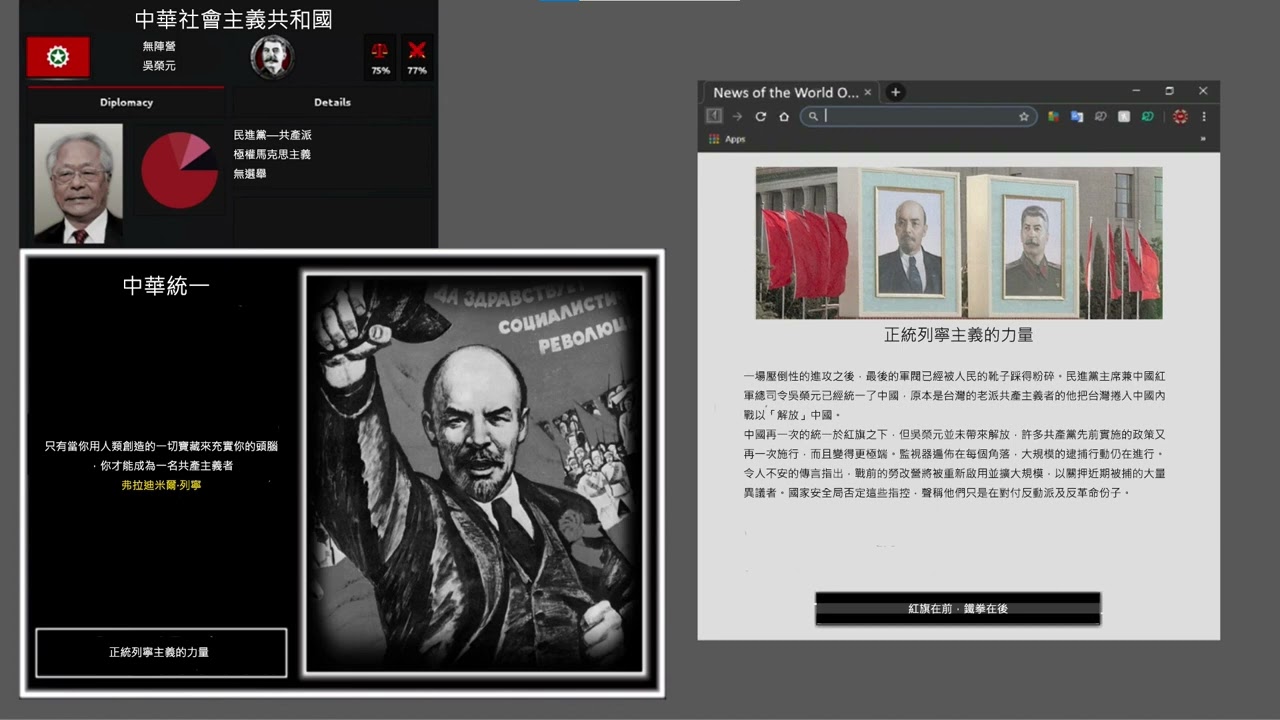Image resolution: width=1280 pixels, height=720 pixels.
Task: Click the faction text 無陣營
Action: click(x=159, y=46)
